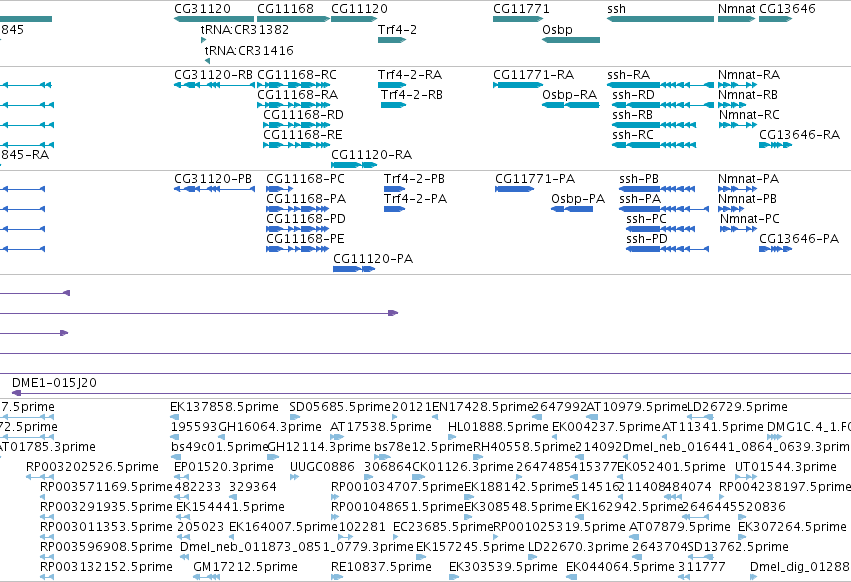Select EK044064.5prime EST label
This screenshot has height=582, width=851.
coord(620,567)
